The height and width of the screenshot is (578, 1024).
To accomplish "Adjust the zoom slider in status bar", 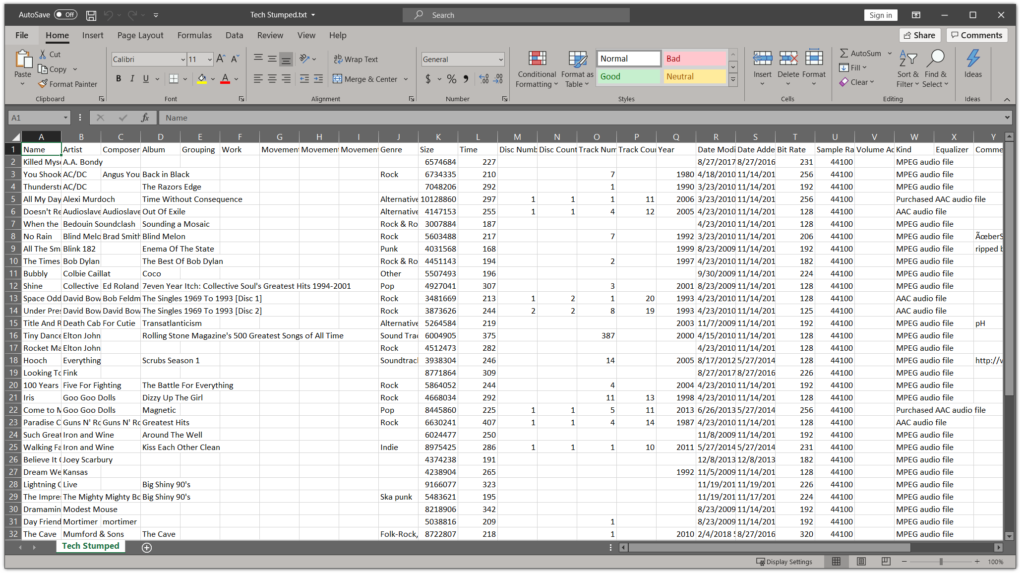I will [940, 562].
